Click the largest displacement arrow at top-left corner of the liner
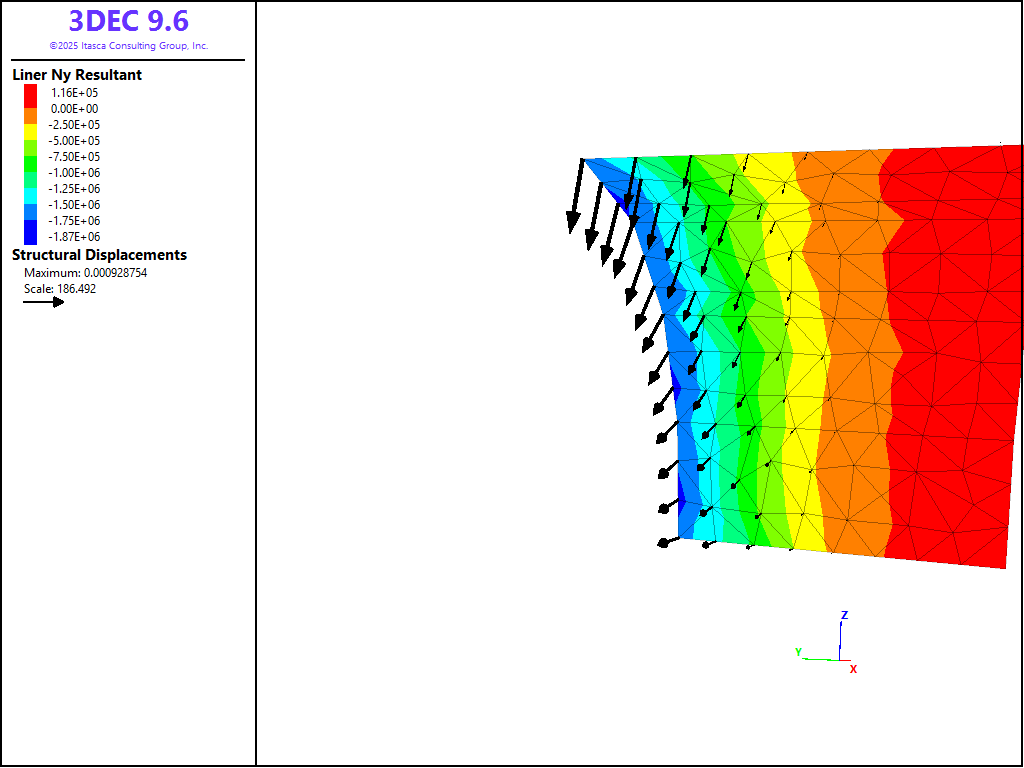This screenshot has height=768, width=1024. (576, 198)
